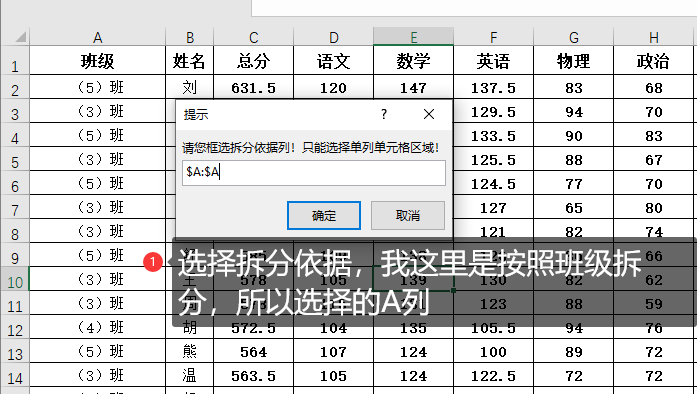
Task: Click the 英语 header cell
Action: pyautogui.click(x=493, y=61)
